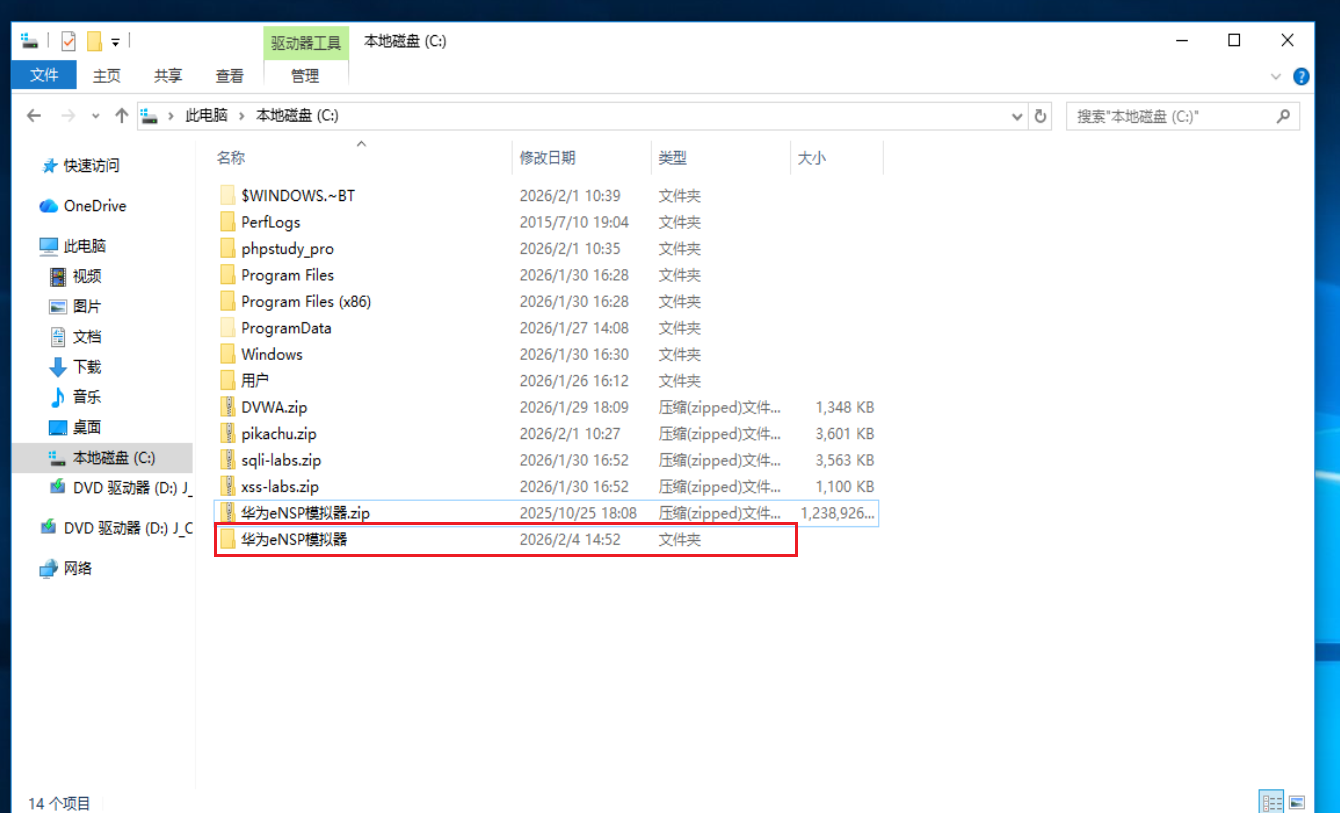Image resolution: width=1340 pixels, height=813 pixels.
Task: Select the Program Files folder icon
Action: pyautogui.click(x=228, y=275)
